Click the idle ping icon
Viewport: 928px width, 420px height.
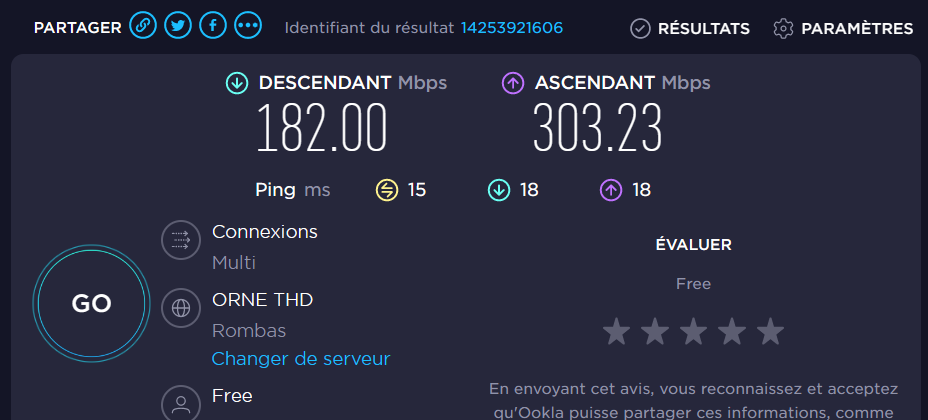[387, 190]
